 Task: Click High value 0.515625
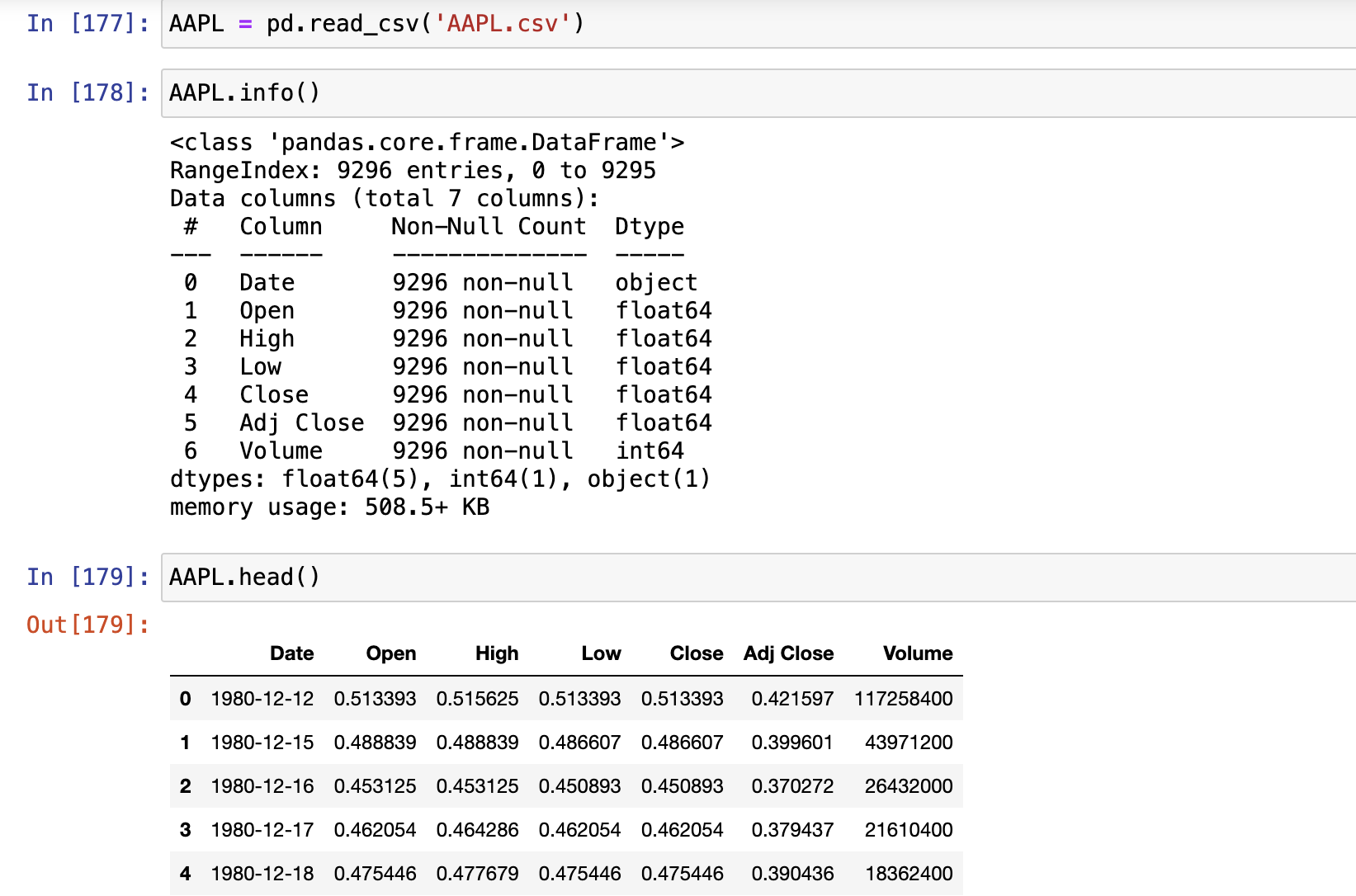(477, 699)
